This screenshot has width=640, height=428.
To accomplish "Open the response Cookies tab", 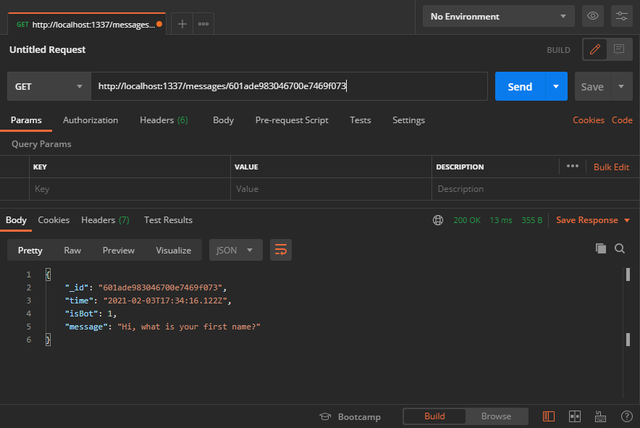I will click(x=53, y=220).
